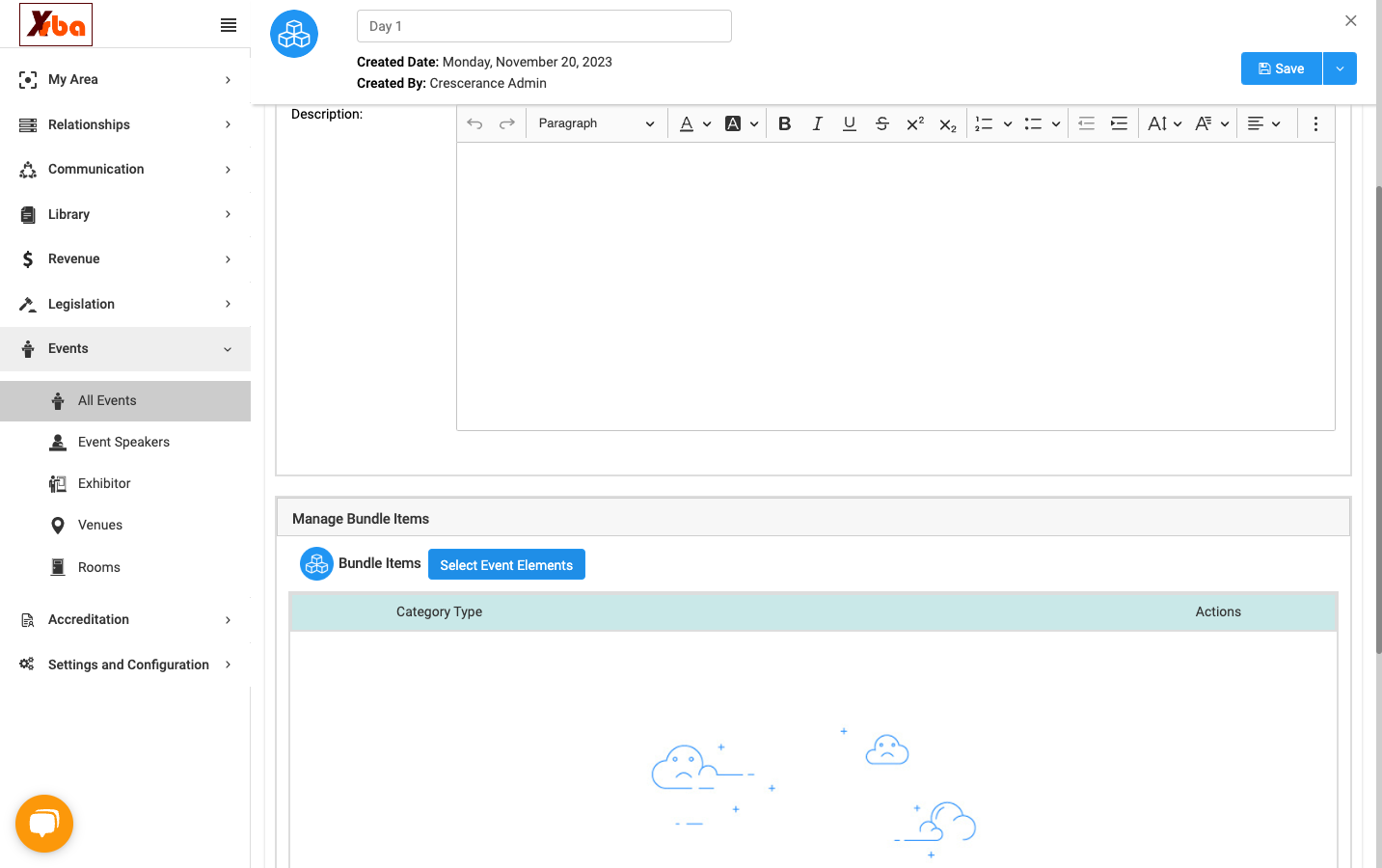The height and width of the screenshot is (868, 1382).
Task: Open the font color dropdown arrow
Action: point(707,123)
